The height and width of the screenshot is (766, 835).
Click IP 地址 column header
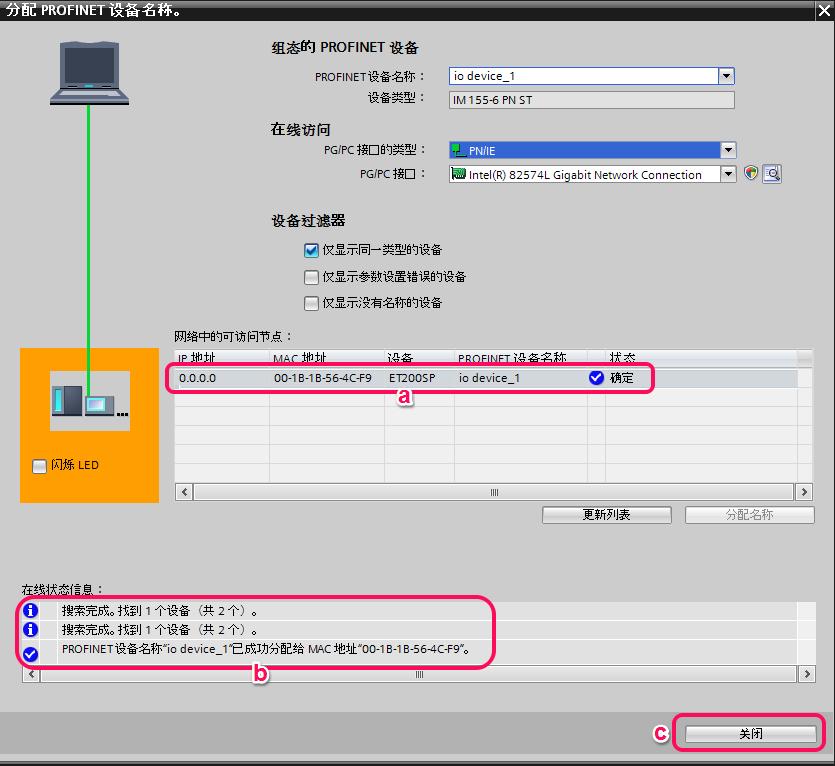(x=222, y=357)
